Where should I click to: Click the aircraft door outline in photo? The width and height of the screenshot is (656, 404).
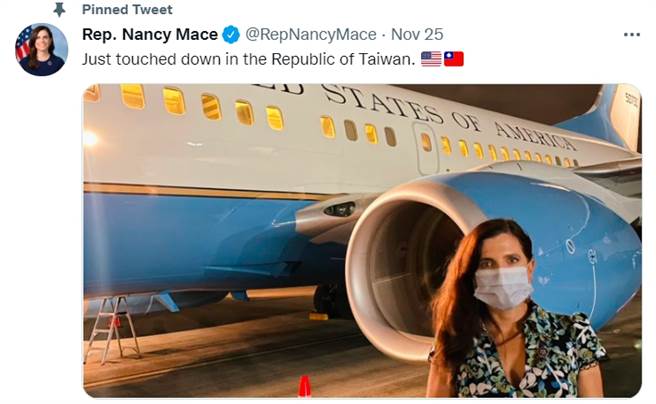pos(425,148)
